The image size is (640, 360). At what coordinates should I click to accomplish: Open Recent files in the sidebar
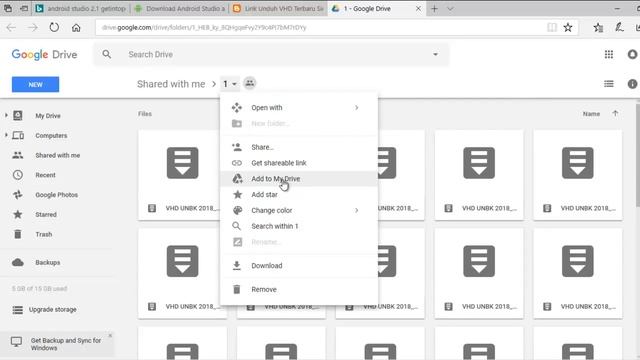[x=45, y=175]
